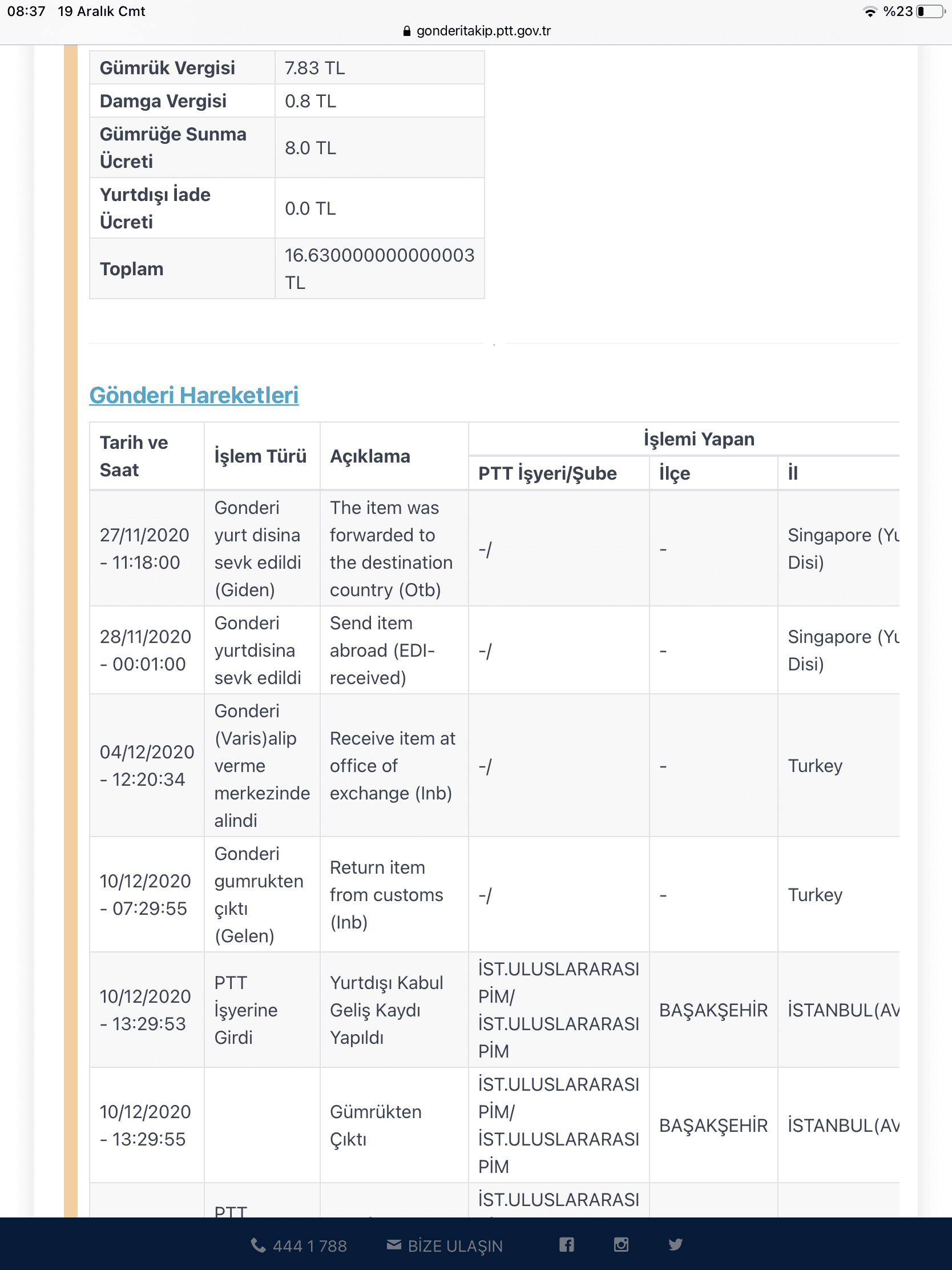Tap the gonderitakip.ptt.gov.tr address field
The image size is (952, 1270).
(483, 31)
